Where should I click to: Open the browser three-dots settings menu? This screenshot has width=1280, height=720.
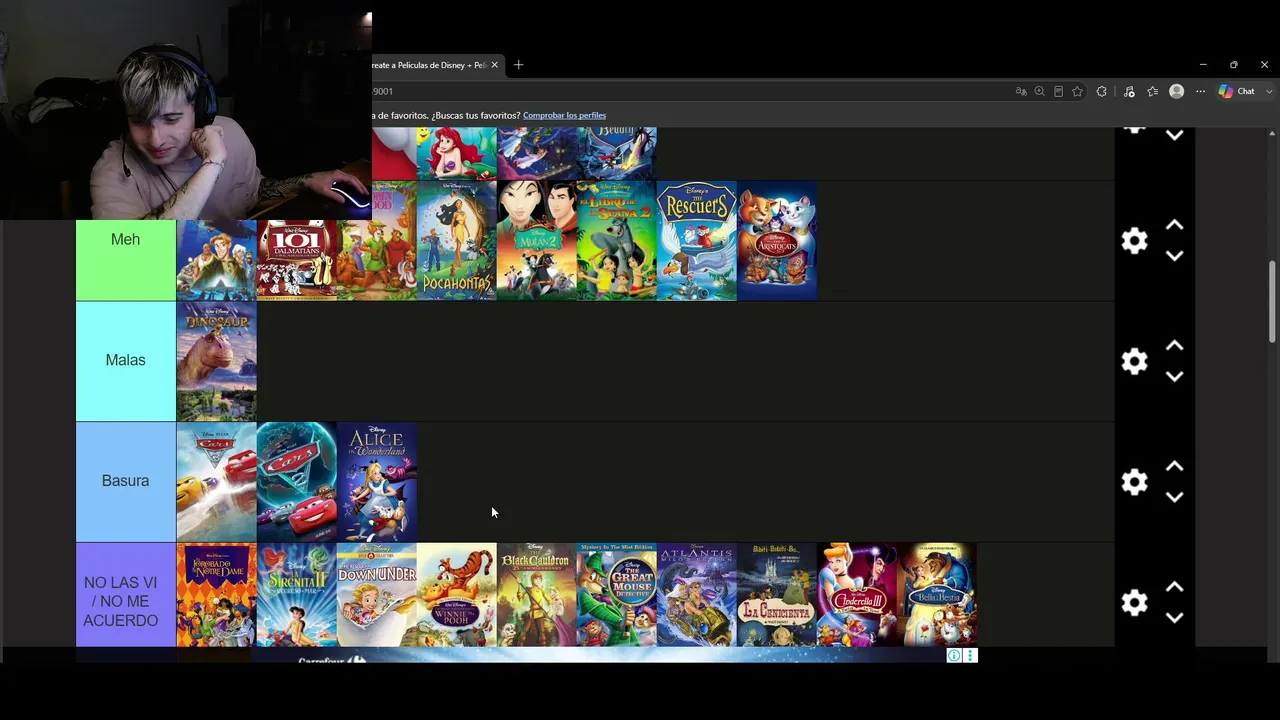pos(1201,91)
